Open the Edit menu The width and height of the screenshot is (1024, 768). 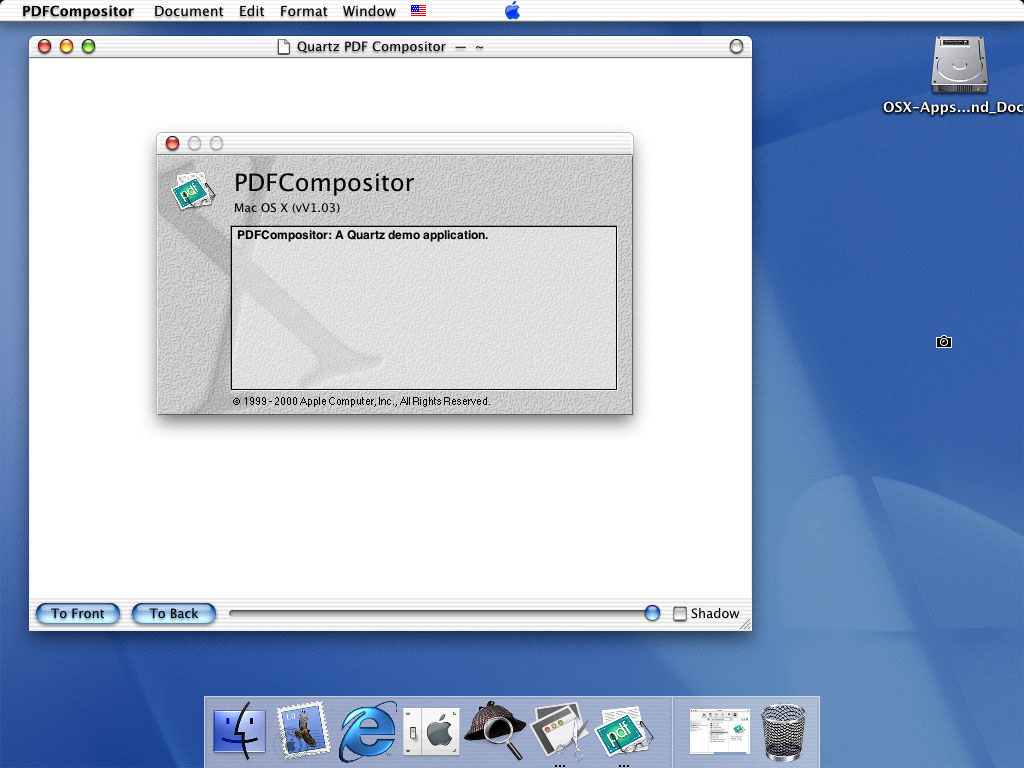[x=251, y=11]
